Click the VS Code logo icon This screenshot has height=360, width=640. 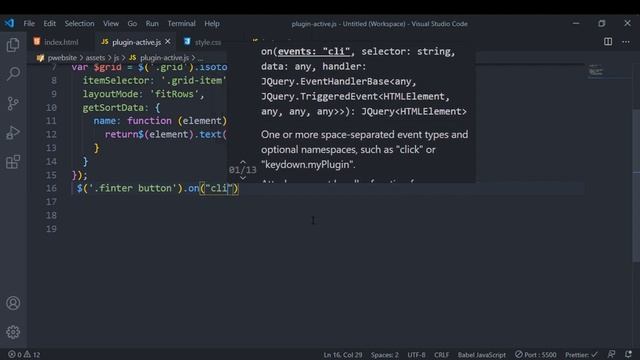(9, 23)
